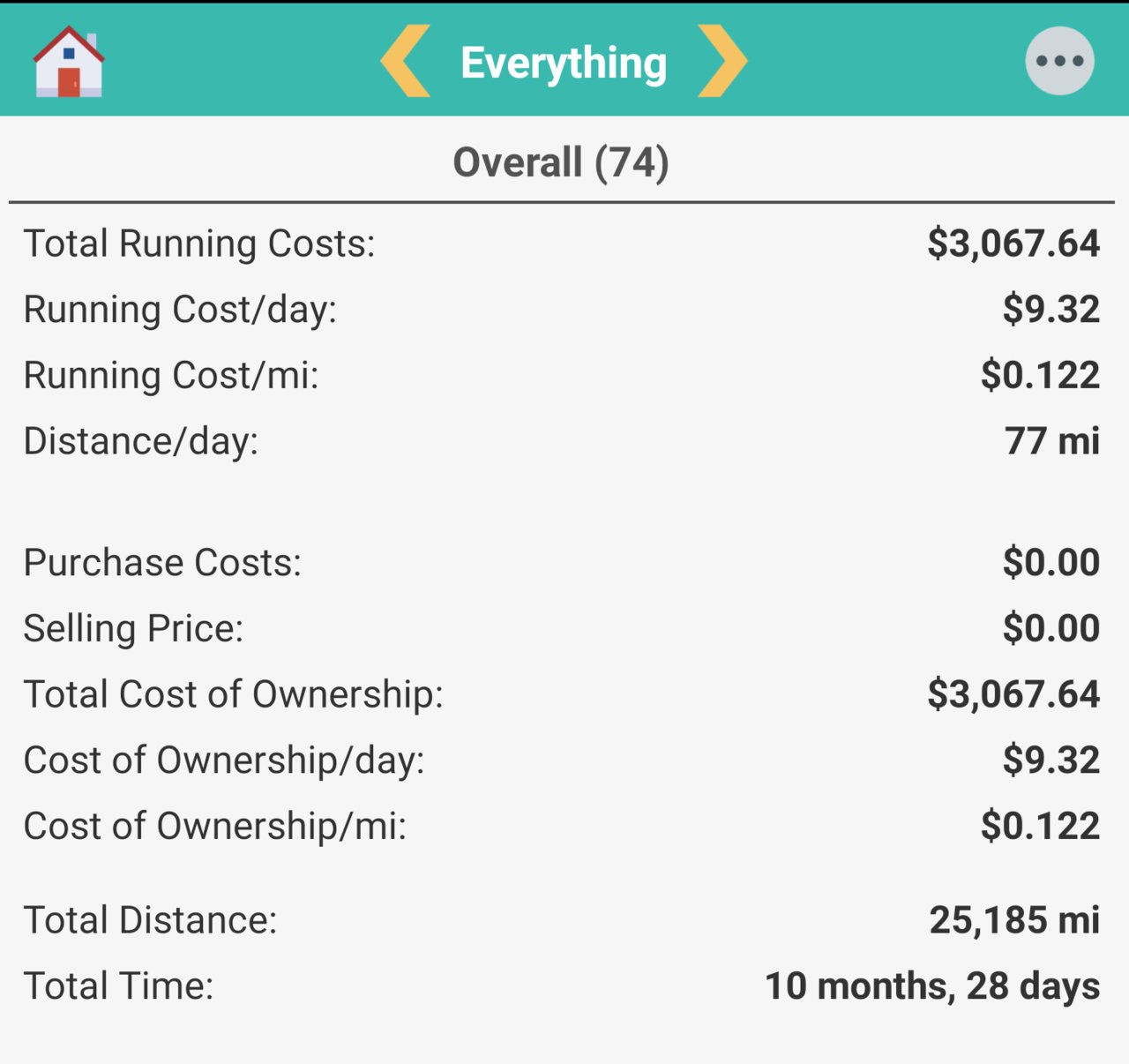The height and width of the screenshot is (1064, 1129).
Task: Tap the Selling Price $0.00 value
Action: 1051,628
